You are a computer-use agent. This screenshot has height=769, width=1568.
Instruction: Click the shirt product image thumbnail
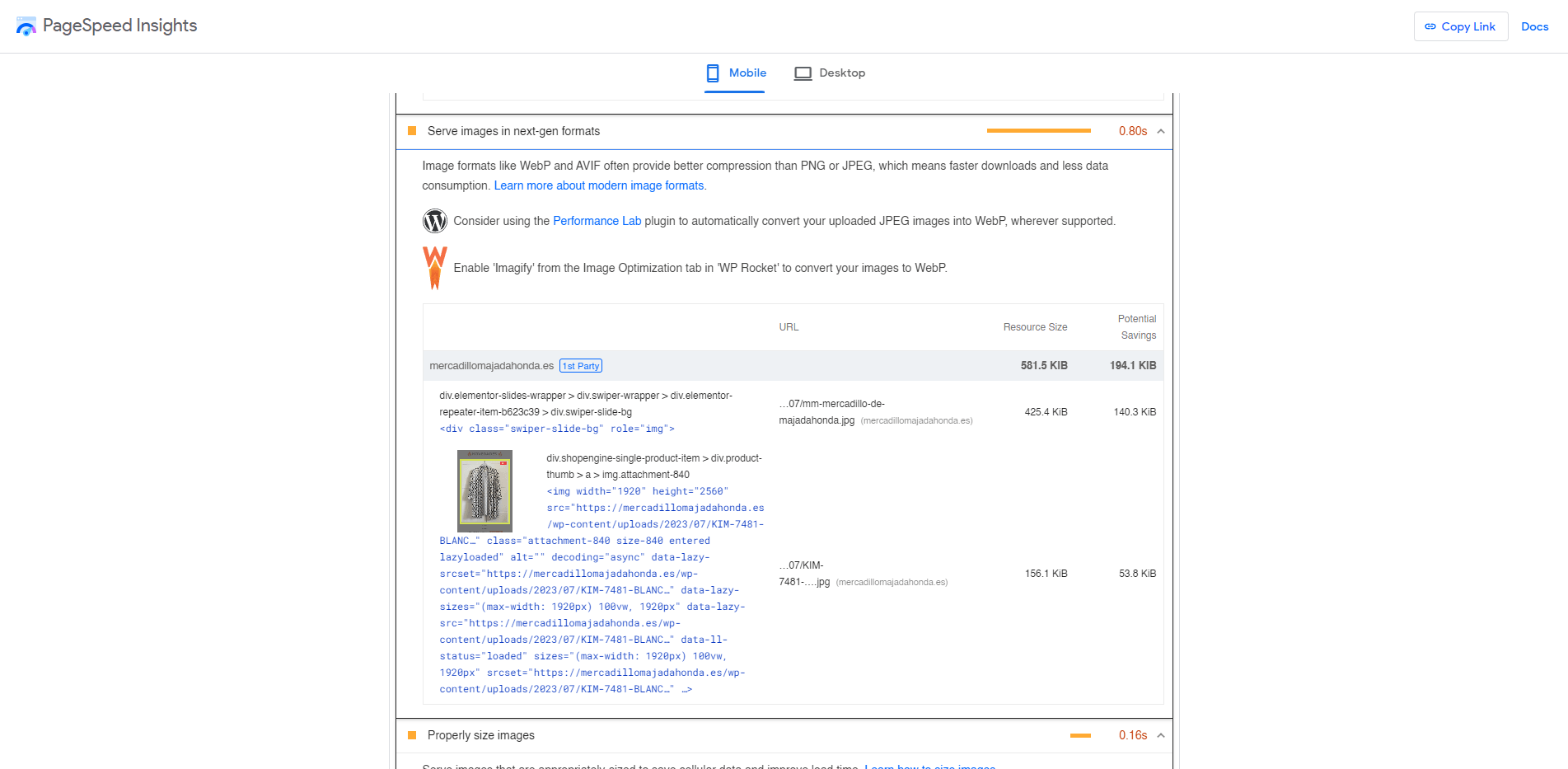click(x=484, y=490)
